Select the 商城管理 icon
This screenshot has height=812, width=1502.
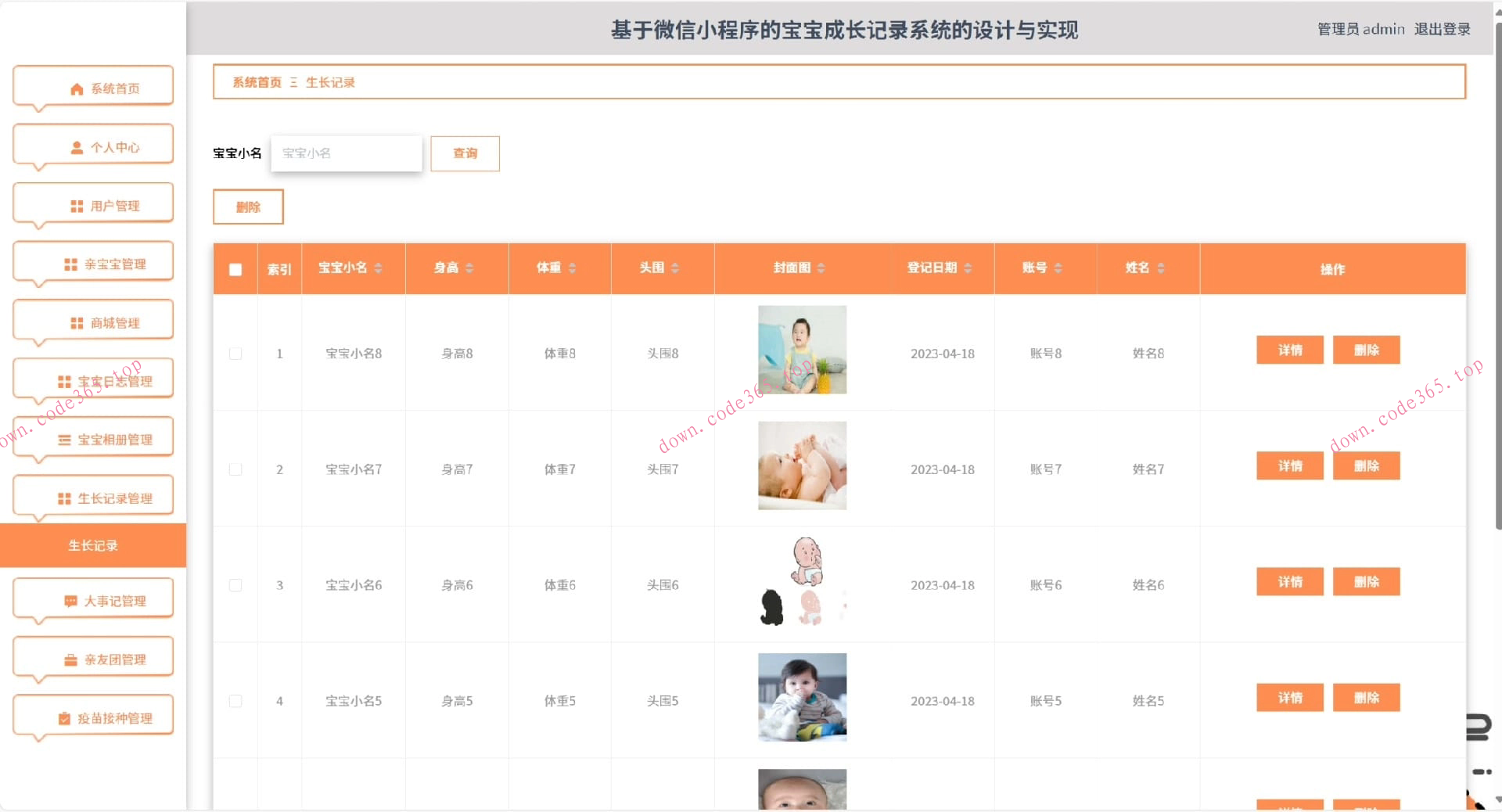pyautogui.click(x=75, y=322)
